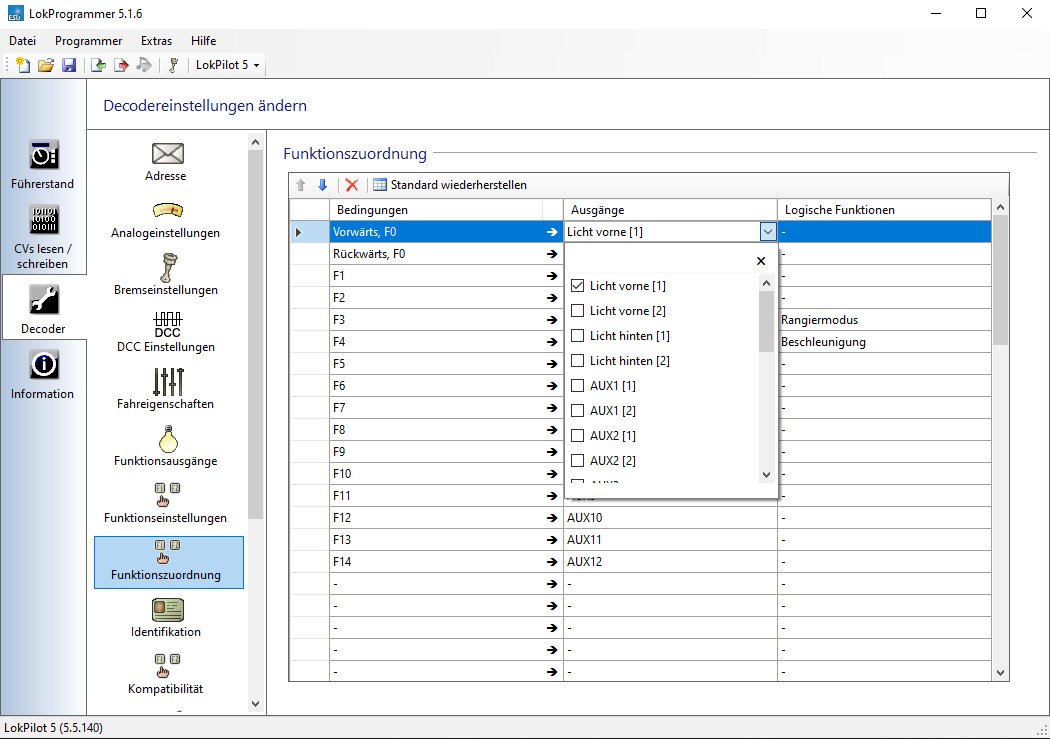Move mapping row down with blue arrow

click(323, 185)
